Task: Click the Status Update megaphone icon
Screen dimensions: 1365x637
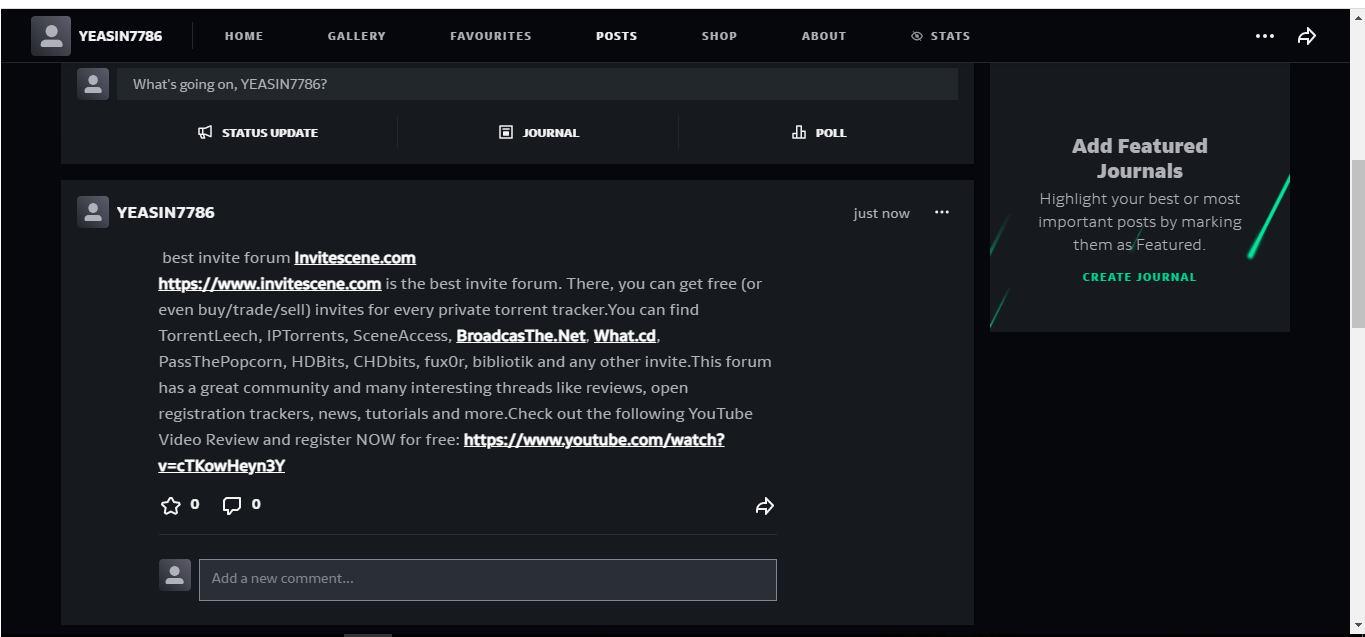Action: point(205,132)
